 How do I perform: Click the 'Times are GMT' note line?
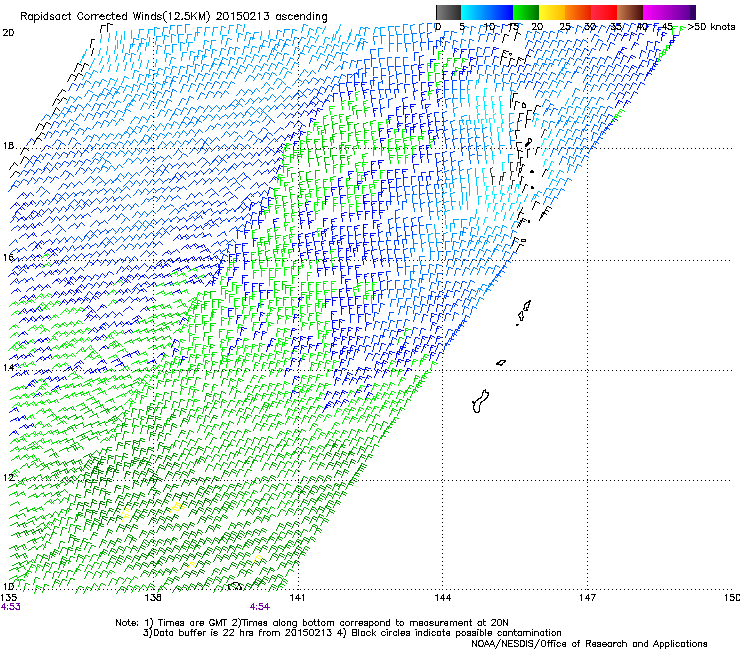coord(311,623)
